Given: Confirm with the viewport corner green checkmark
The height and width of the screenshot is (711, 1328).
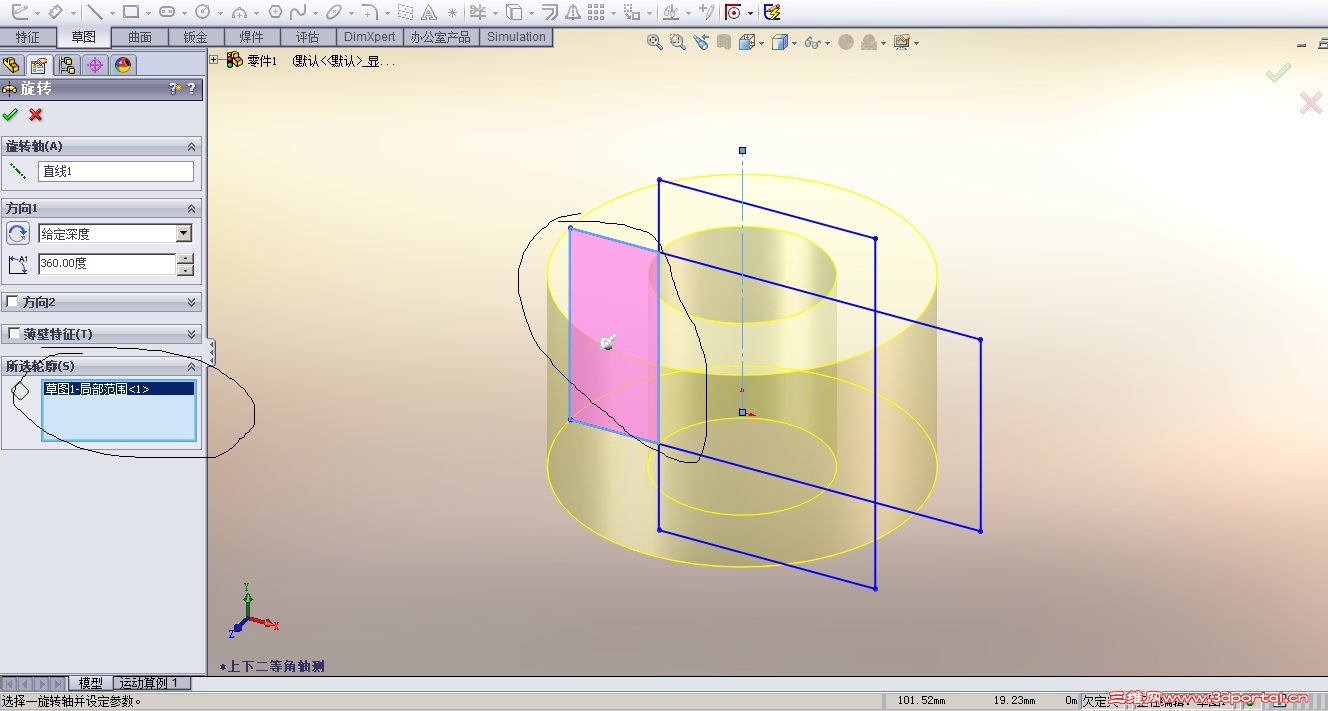Looking at the screenshot, I should [x=1278, y=72].
